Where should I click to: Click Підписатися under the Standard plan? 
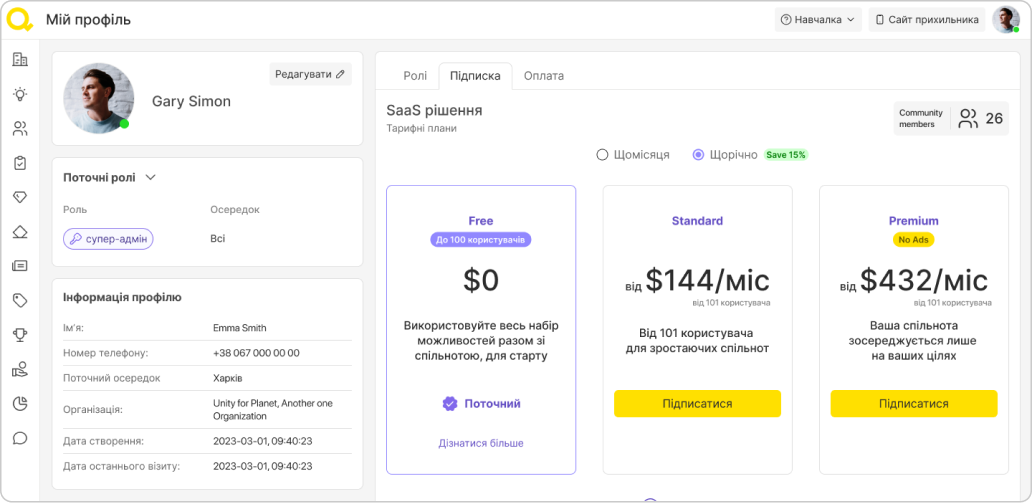(697, 403)
